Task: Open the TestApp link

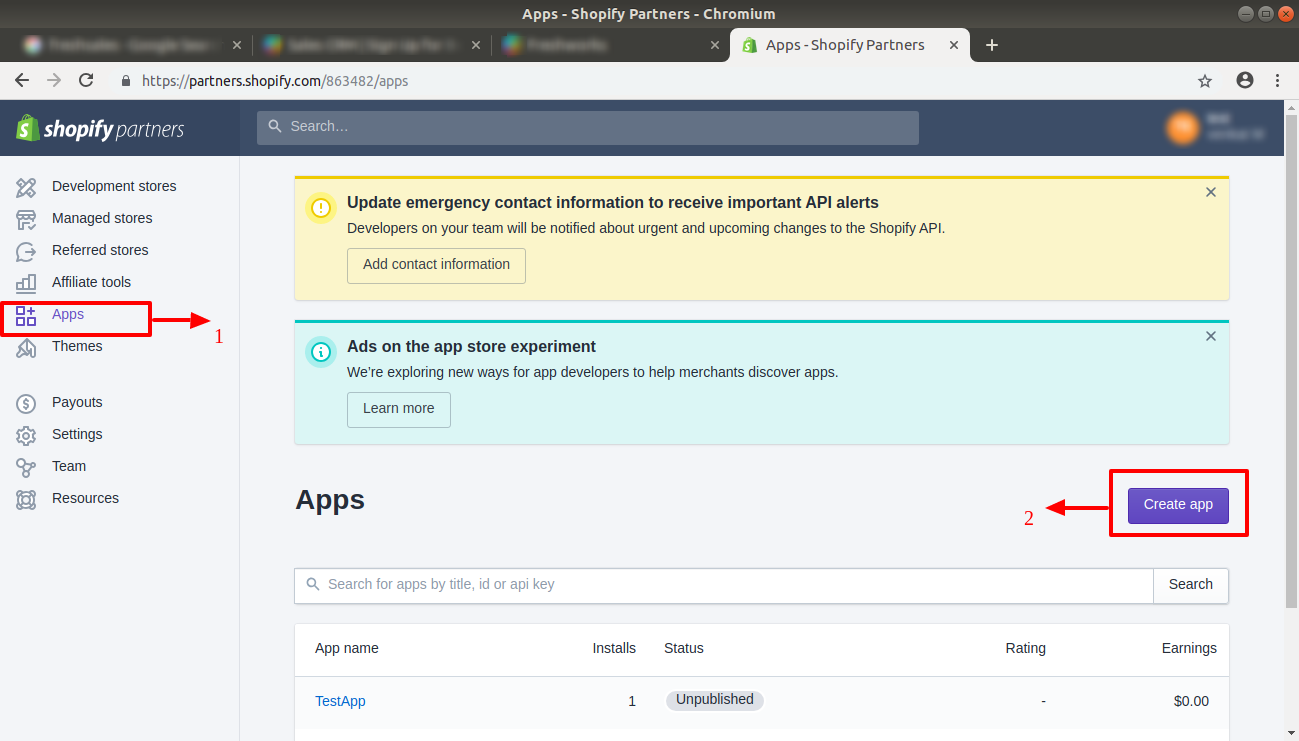Action: click(x=340, y=701)
